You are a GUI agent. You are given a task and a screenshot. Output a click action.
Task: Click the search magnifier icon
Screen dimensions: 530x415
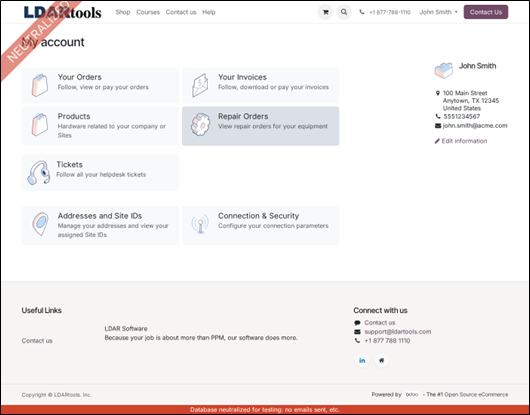[x=344, y=12]
